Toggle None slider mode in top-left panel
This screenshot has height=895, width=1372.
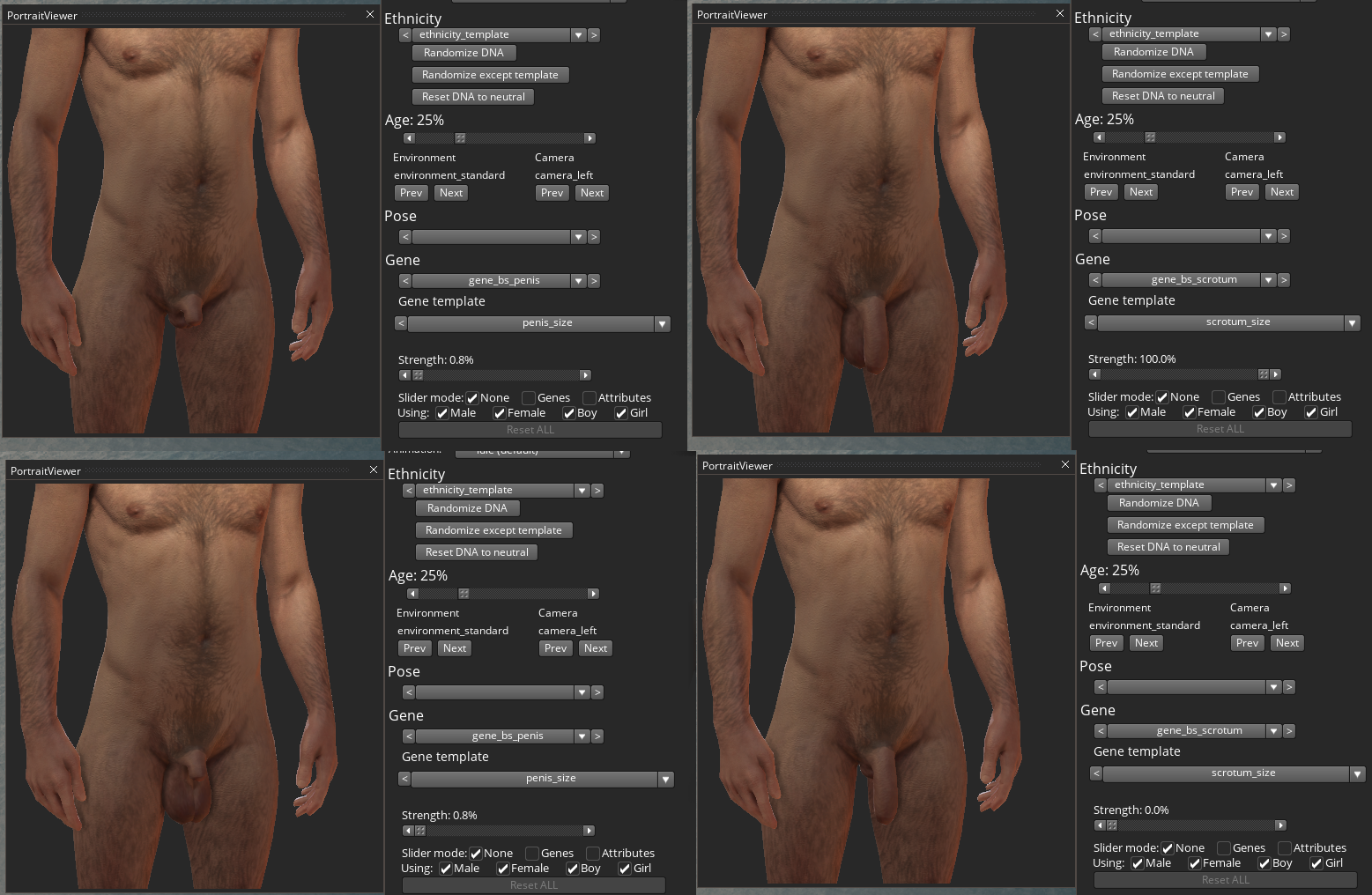point(472,398)
